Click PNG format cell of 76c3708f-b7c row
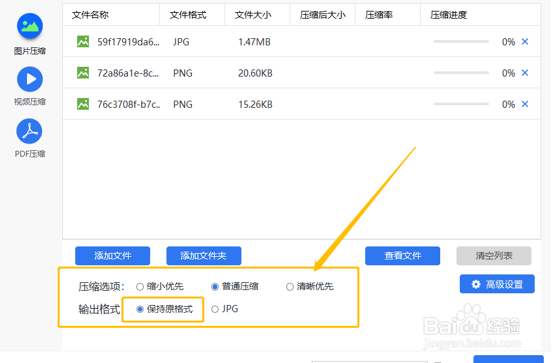Viewport: 552px width, 363px height. tap(183, 105)
